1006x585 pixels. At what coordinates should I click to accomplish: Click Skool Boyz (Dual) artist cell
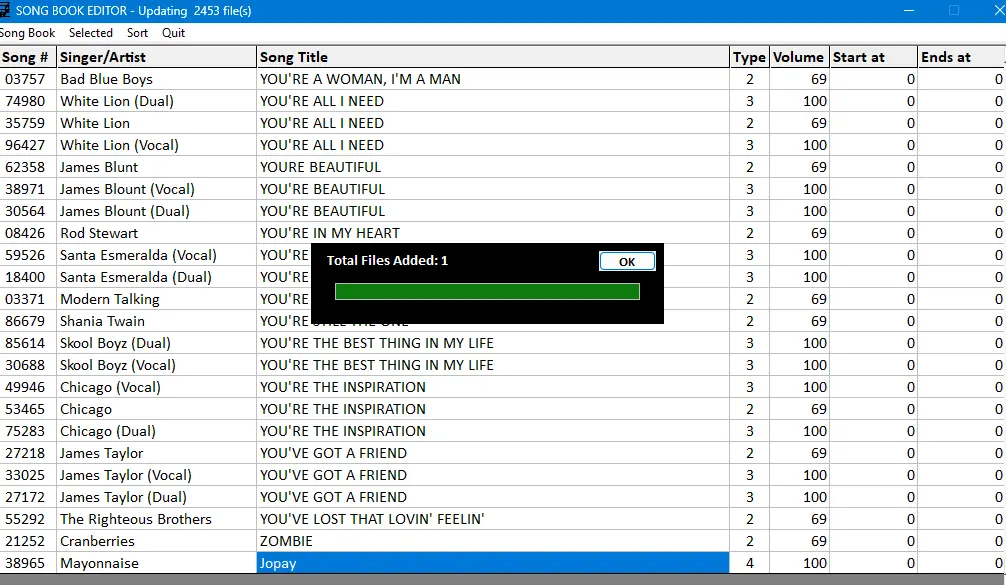point(157,343)
